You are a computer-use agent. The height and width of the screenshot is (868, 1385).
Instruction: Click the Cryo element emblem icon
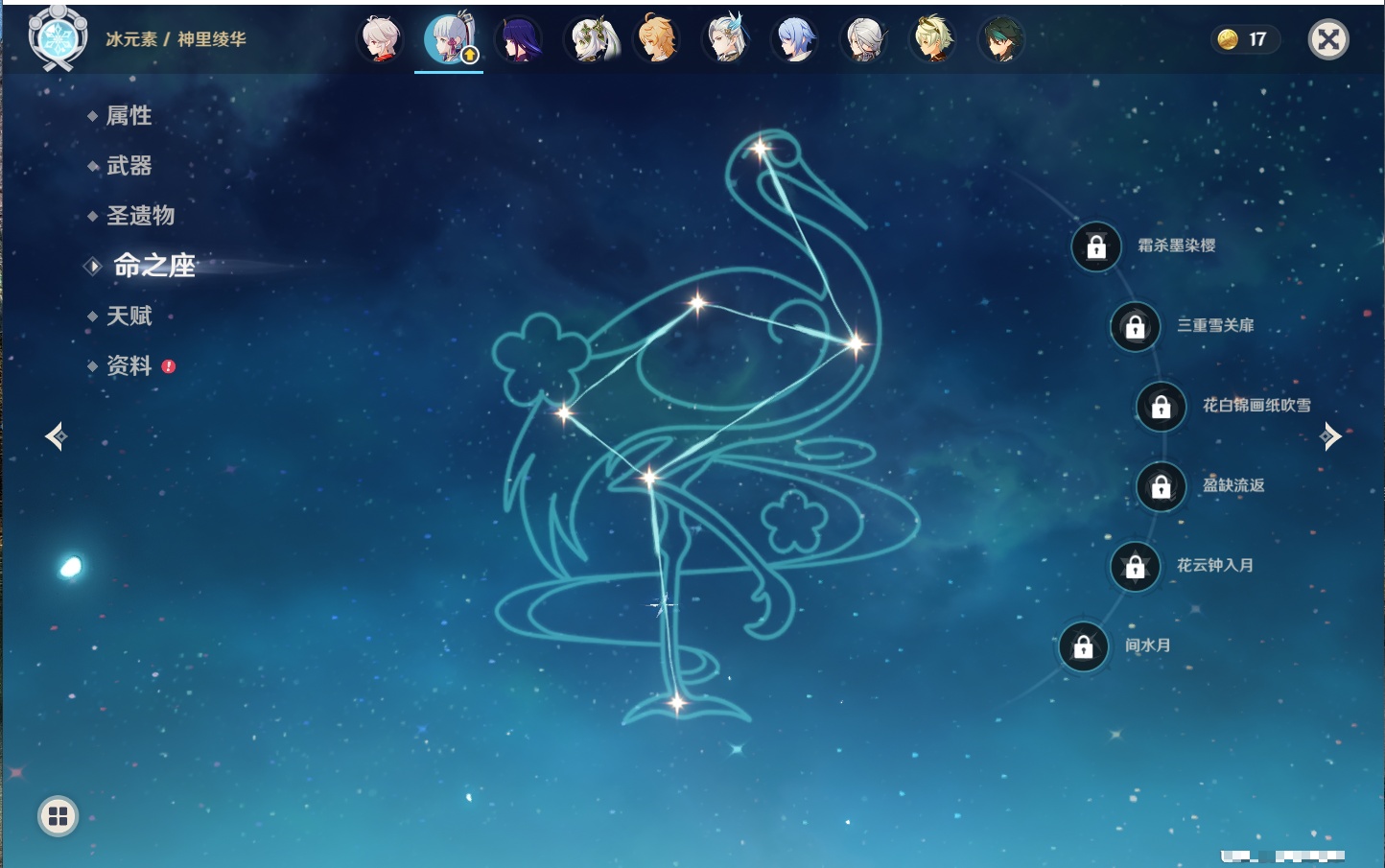[58, 38]
